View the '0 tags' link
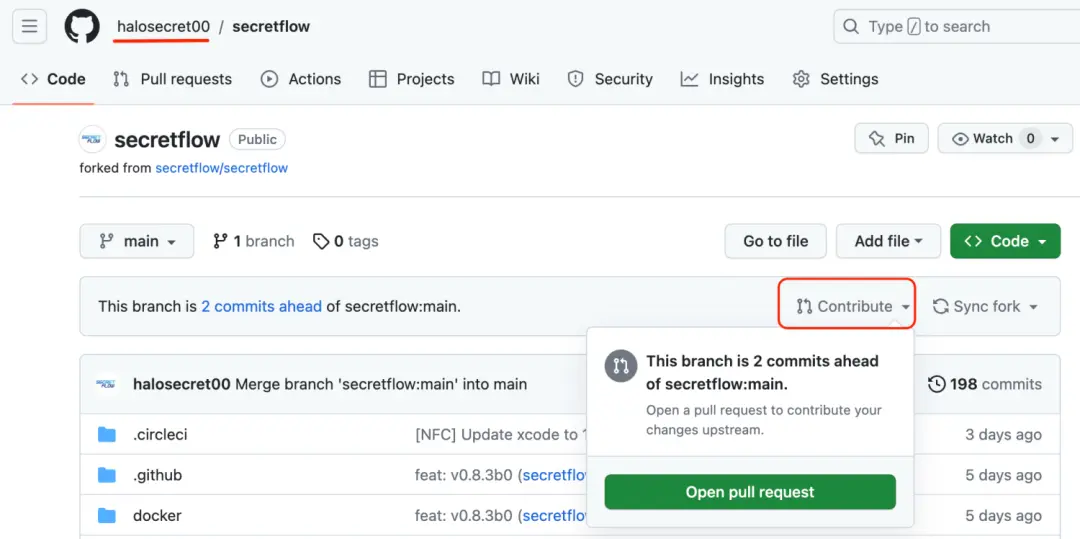This screenshot has height=539, width=1080. click(x=346, y=241)
